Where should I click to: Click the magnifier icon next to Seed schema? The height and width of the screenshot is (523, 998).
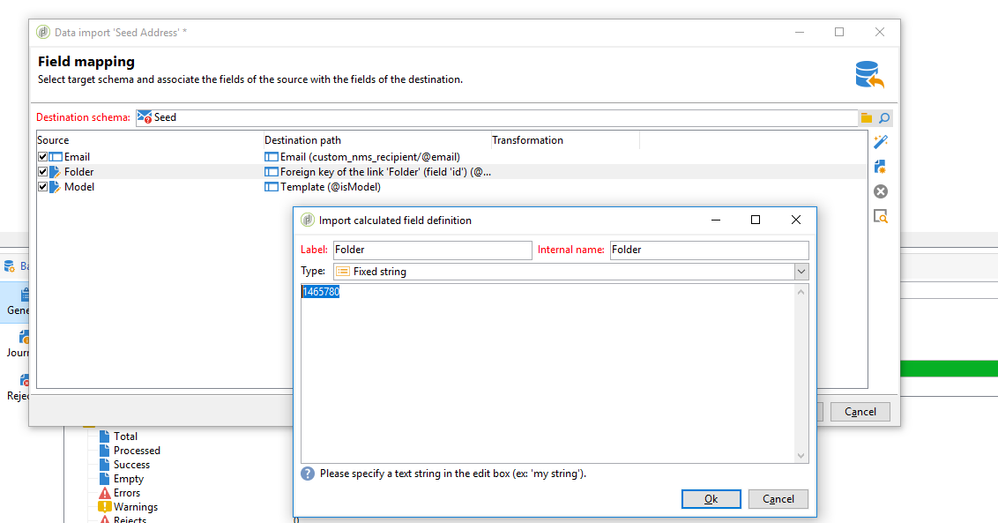884,118
